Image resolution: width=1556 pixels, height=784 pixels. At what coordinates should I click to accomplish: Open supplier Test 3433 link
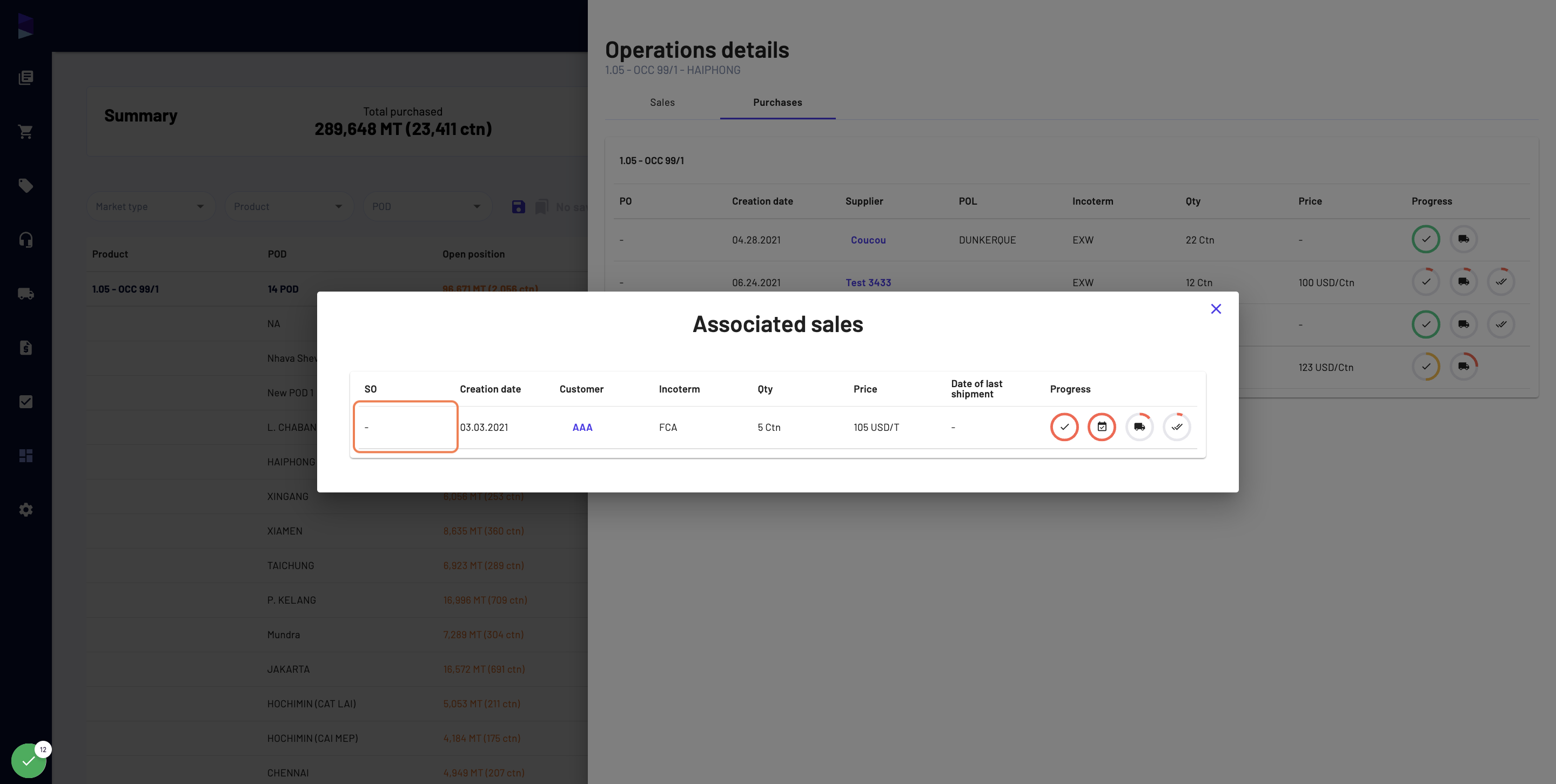(x=868, y=282)
